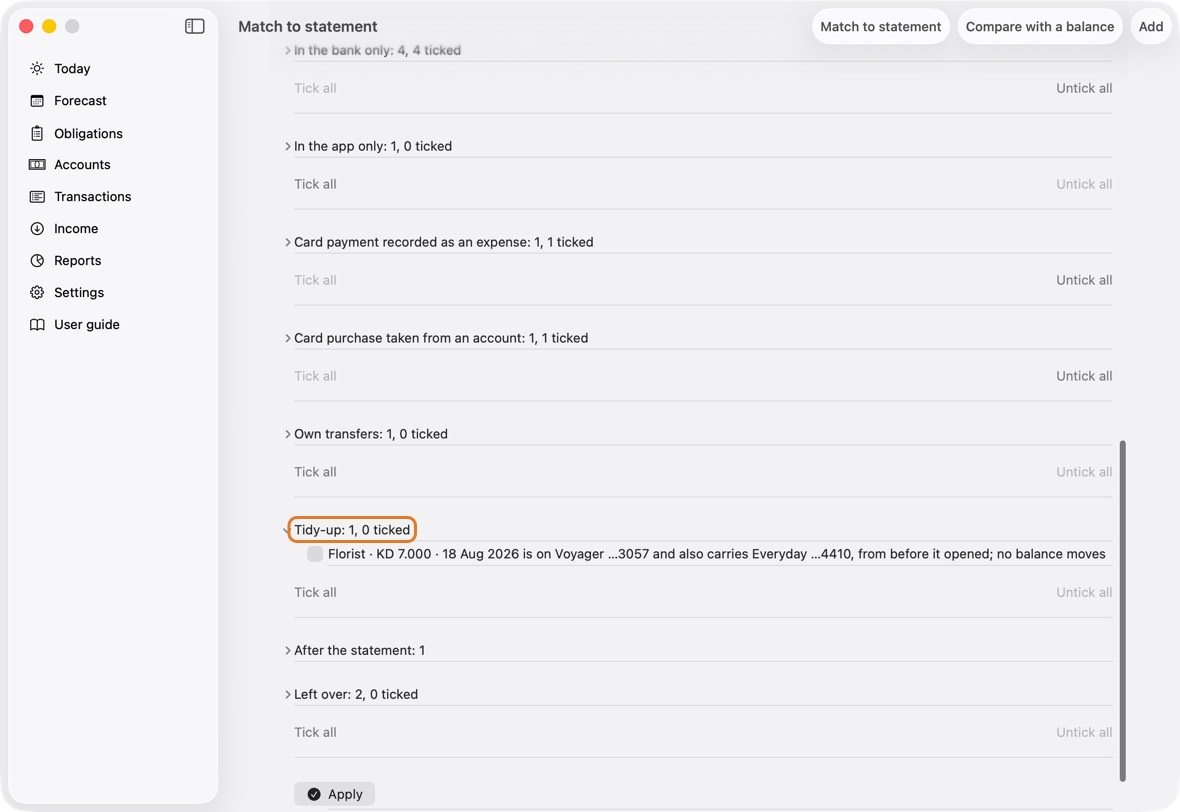This screenshot has width=1180, height=812.
Task: Expand the Left over section
Action: [287, 695]
